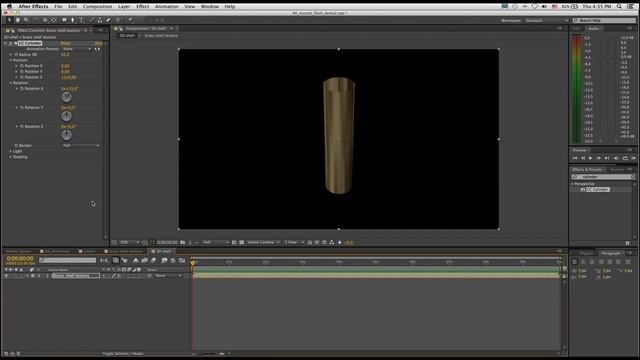The height and width of the screenshot is (360, 640).
Task: Click the Apple menu icon
Action: [x=9, y=7]
